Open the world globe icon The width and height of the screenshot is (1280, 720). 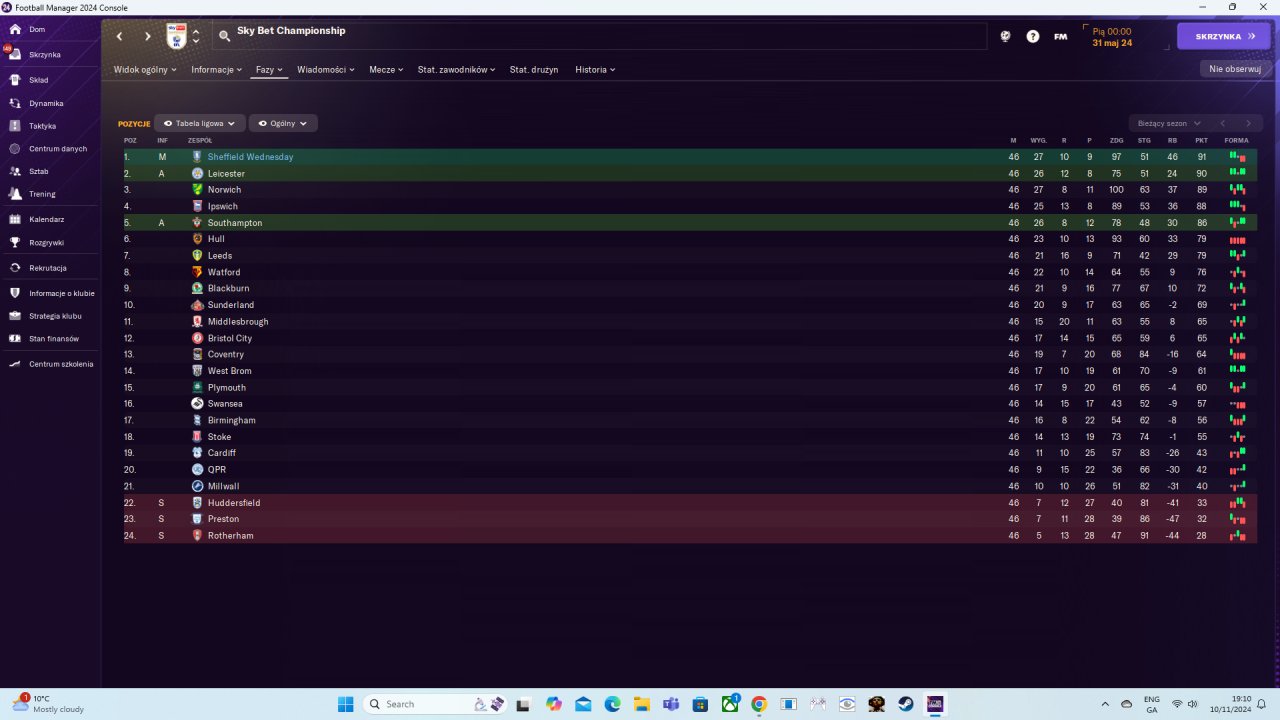pos(1005,36)
